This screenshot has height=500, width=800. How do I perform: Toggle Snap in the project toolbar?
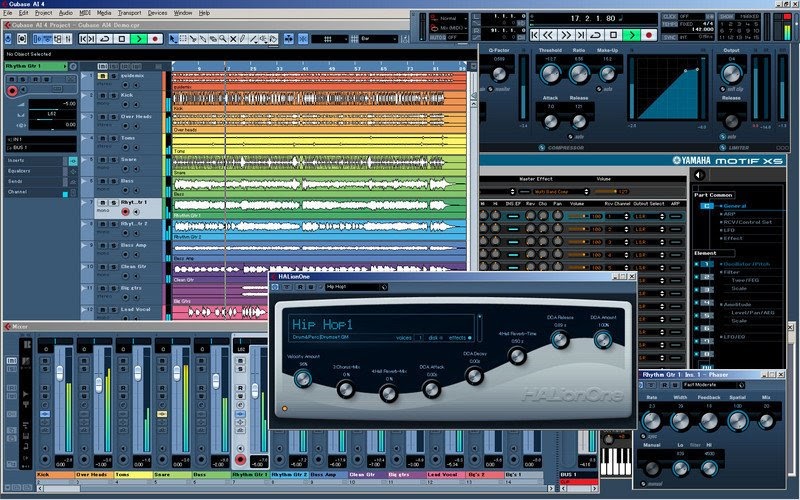(x=303, y=39)
